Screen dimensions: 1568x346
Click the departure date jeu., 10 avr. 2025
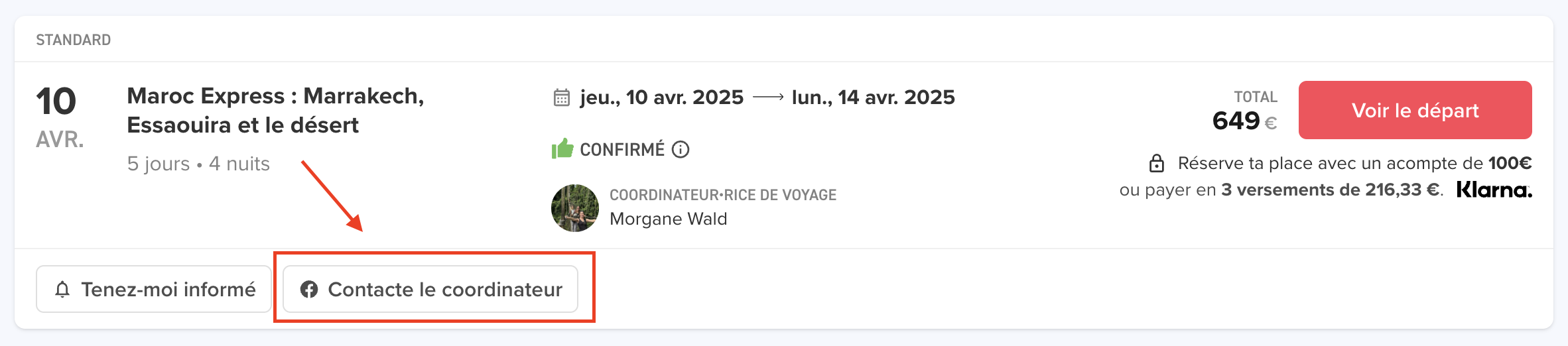662,97
